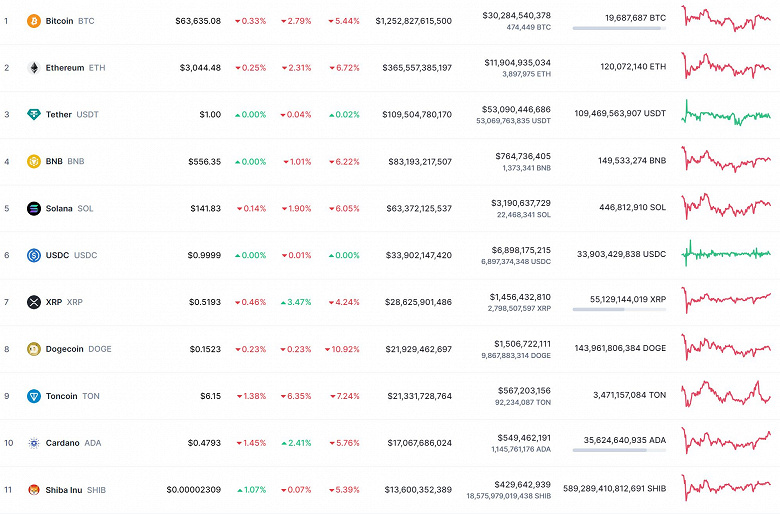This screenshot has width=780, height=514.
Task: Click the Cardano logo icon
Action: pyautogui.click(x=33, y=443)
